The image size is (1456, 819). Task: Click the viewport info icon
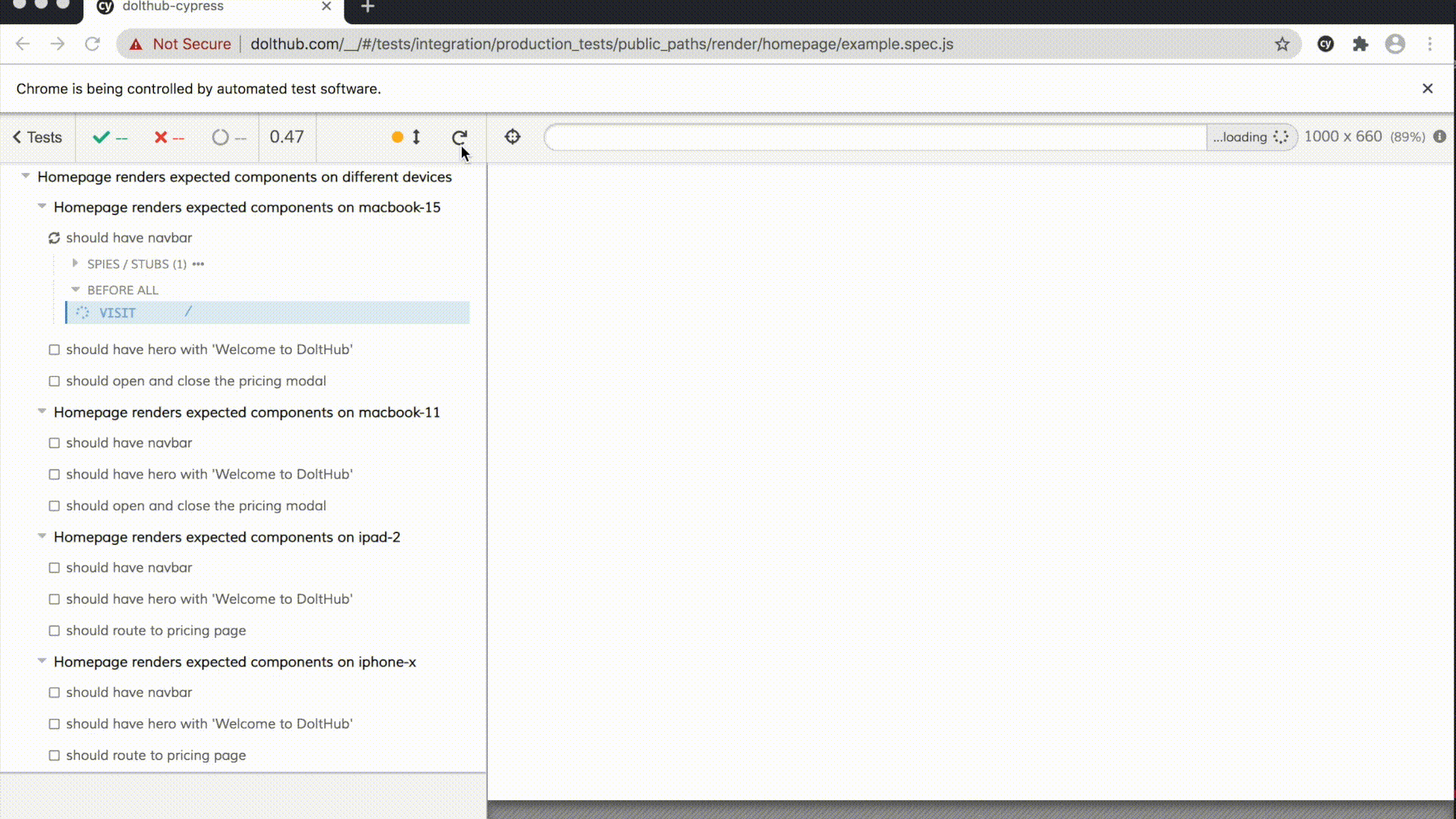(x=1440, y=136)
